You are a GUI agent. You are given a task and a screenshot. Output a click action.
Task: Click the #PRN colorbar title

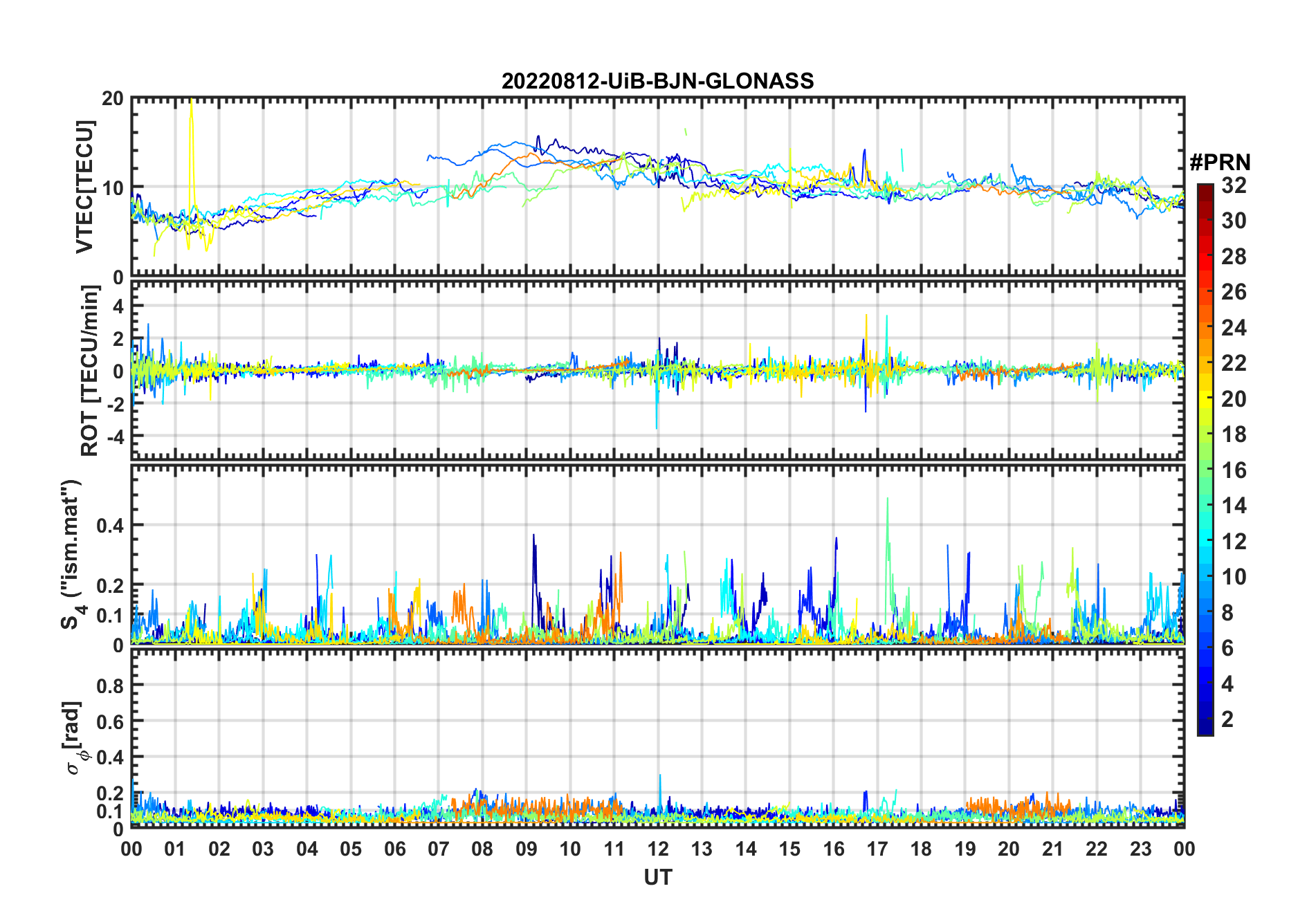pos(1220,163)
